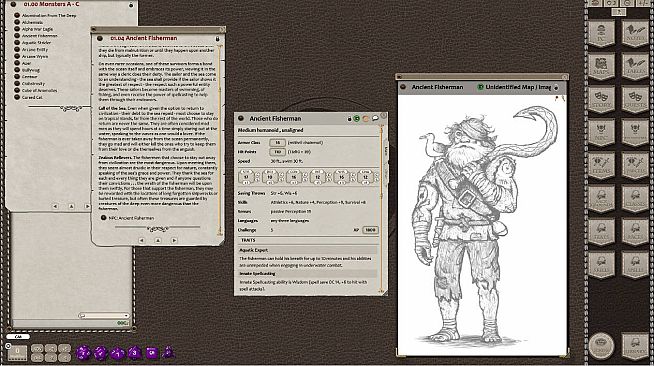Open the Spells sidebar button
The height and width of the screenshot is (366, 654).
point(635,264)
